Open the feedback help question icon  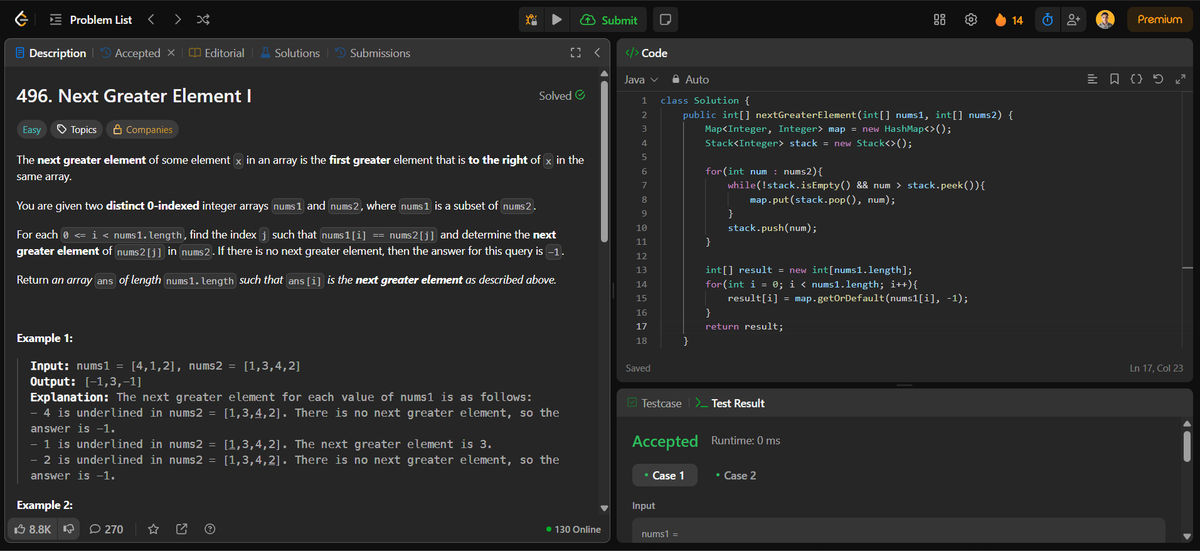tap(210, 529)
